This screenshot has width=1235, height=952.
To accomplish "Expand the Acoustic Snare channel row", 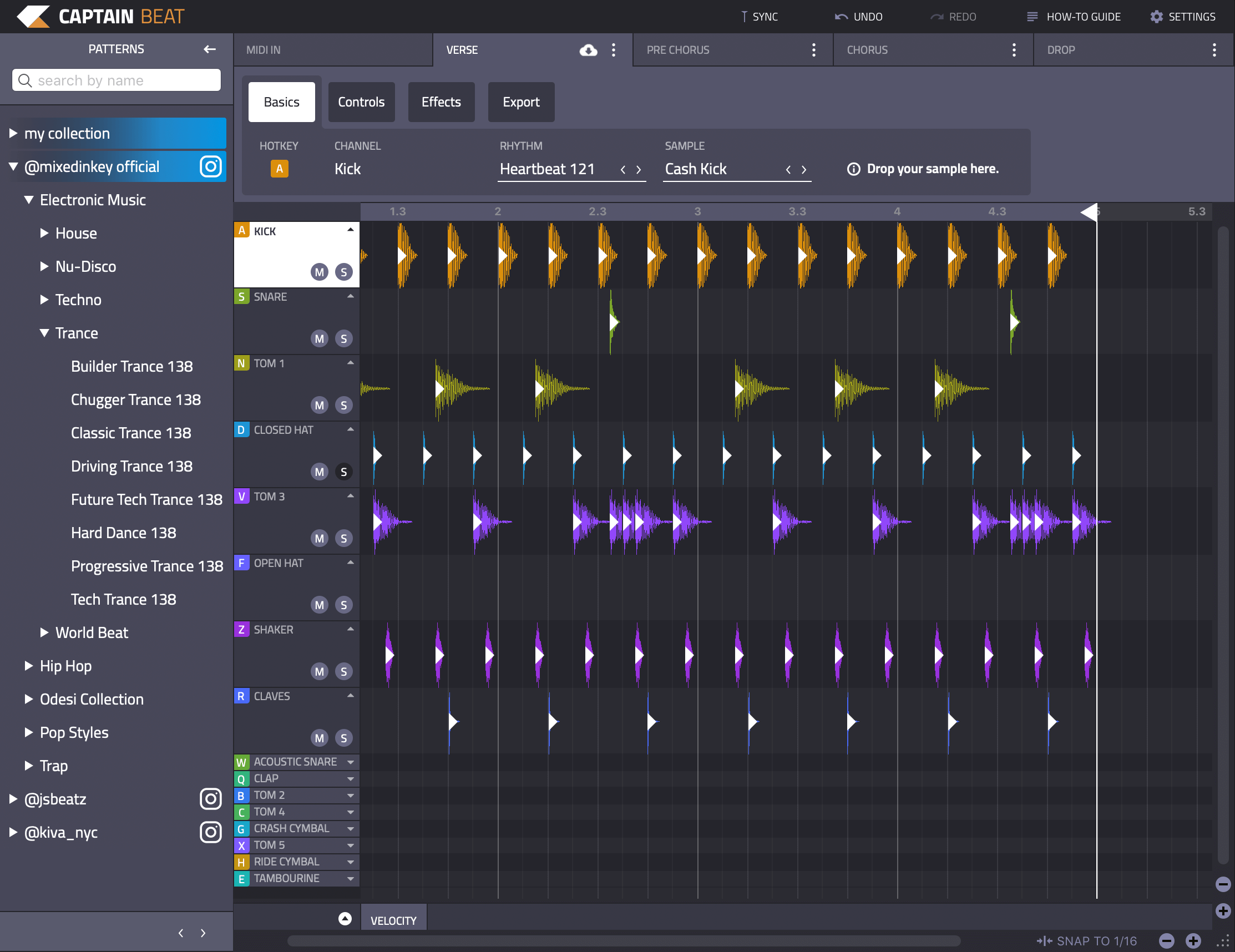I will (x=351, y=762).
